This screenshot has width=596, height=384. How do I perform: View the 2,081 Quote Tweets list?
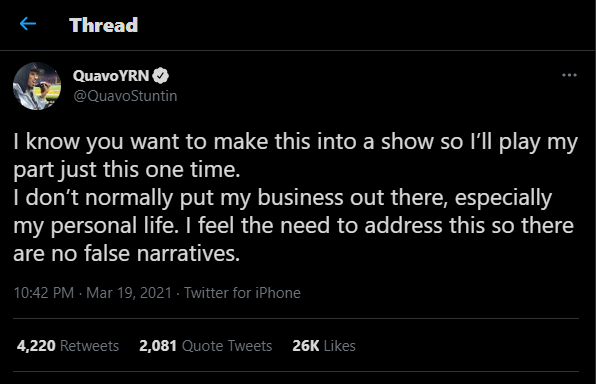click(206, 346)
